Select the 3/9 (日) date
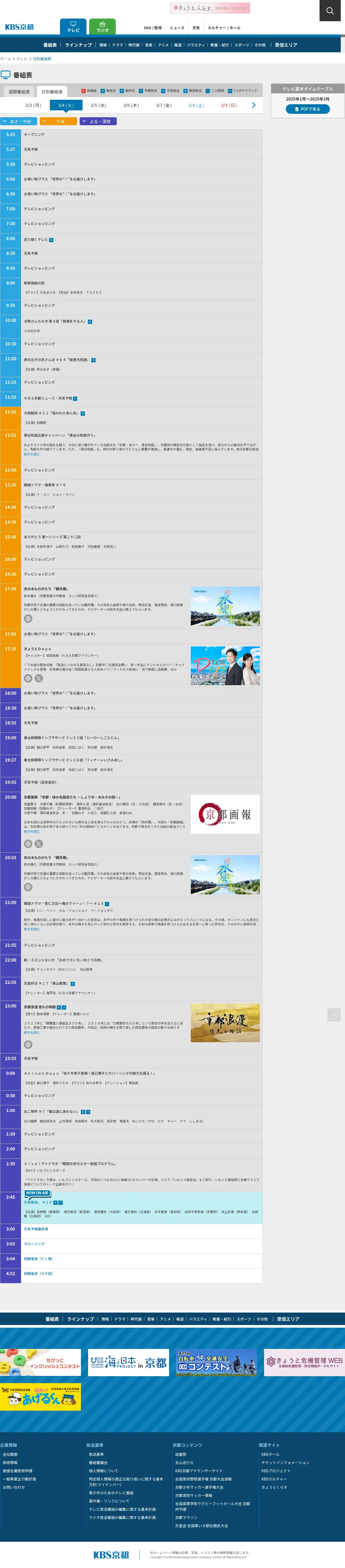Image resolution: width=345 pixels, height=1568 pixels. (x=229, y=105)
